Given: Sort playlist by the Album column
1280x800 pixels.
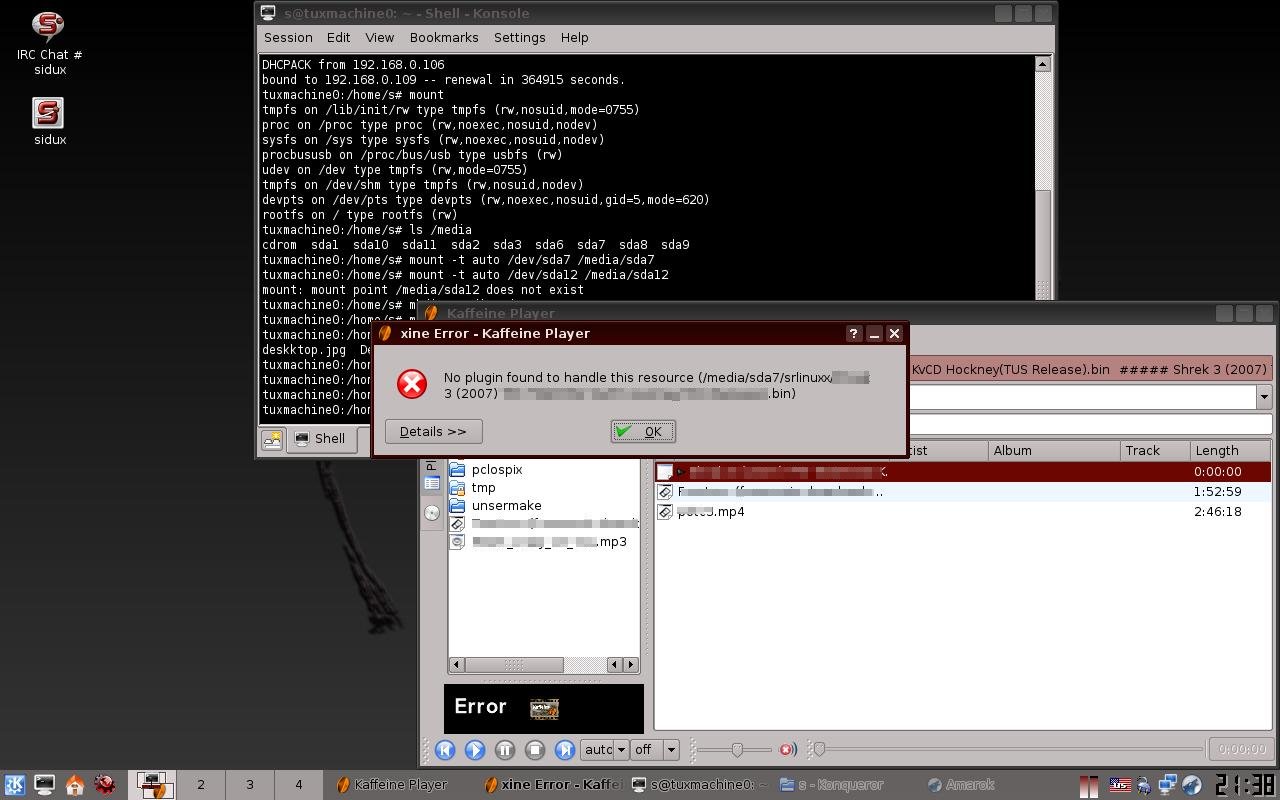Looking at the screenshot, I should (1053, 451).
